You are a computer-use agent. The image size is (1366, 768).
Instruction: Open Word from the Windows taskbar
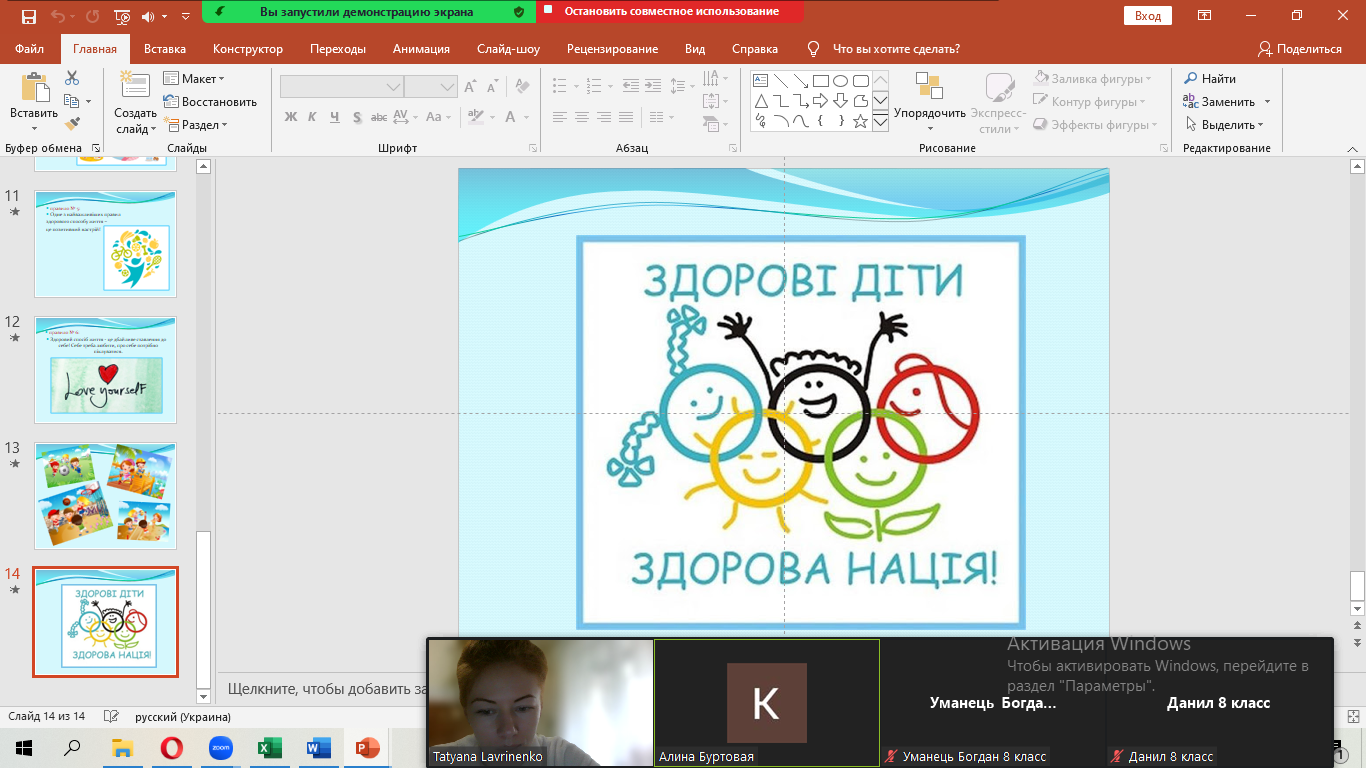tap(318, 747)
